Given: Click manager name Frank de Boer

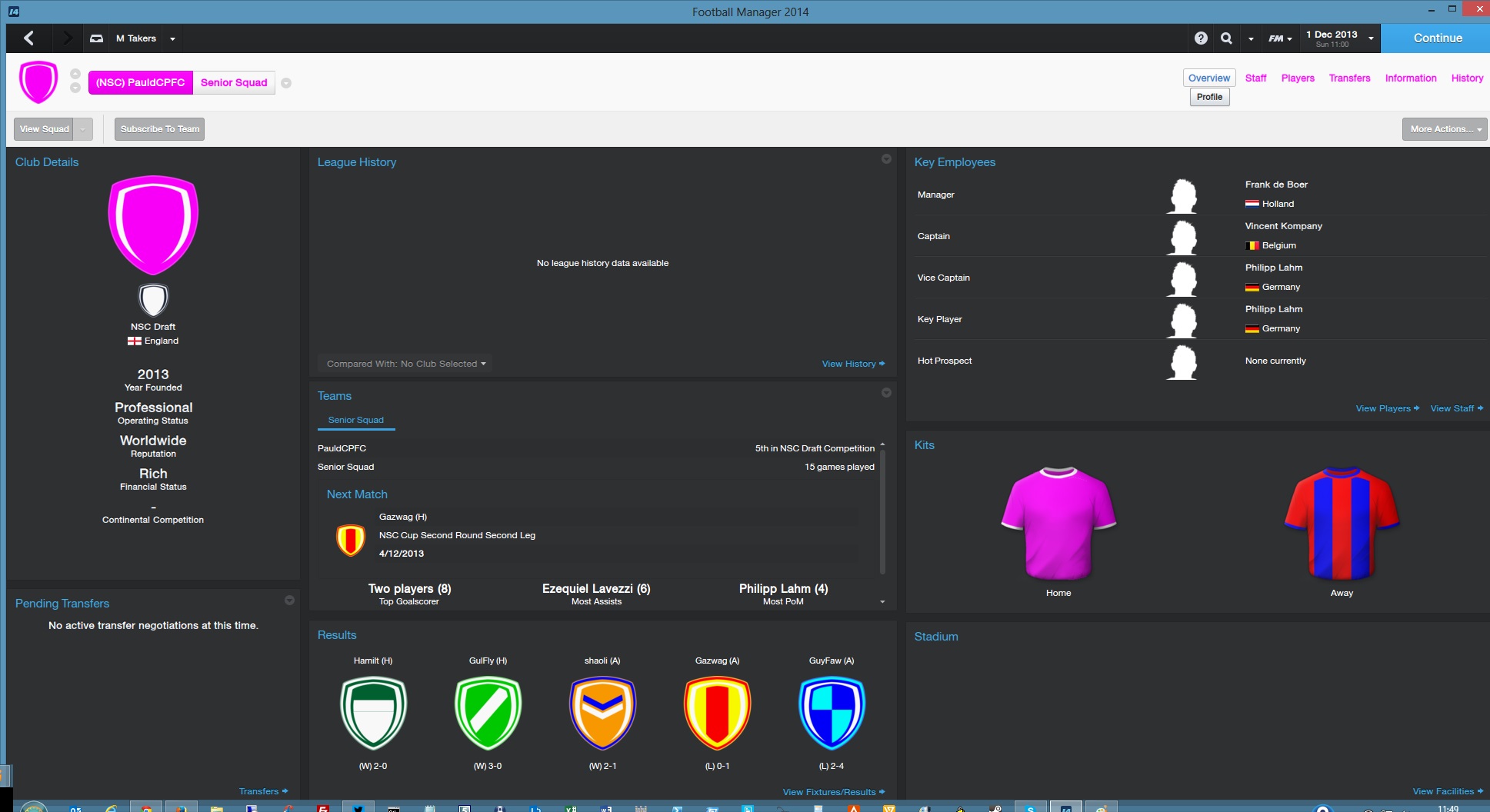Looking at the screenshot, I should point(1276,185).
